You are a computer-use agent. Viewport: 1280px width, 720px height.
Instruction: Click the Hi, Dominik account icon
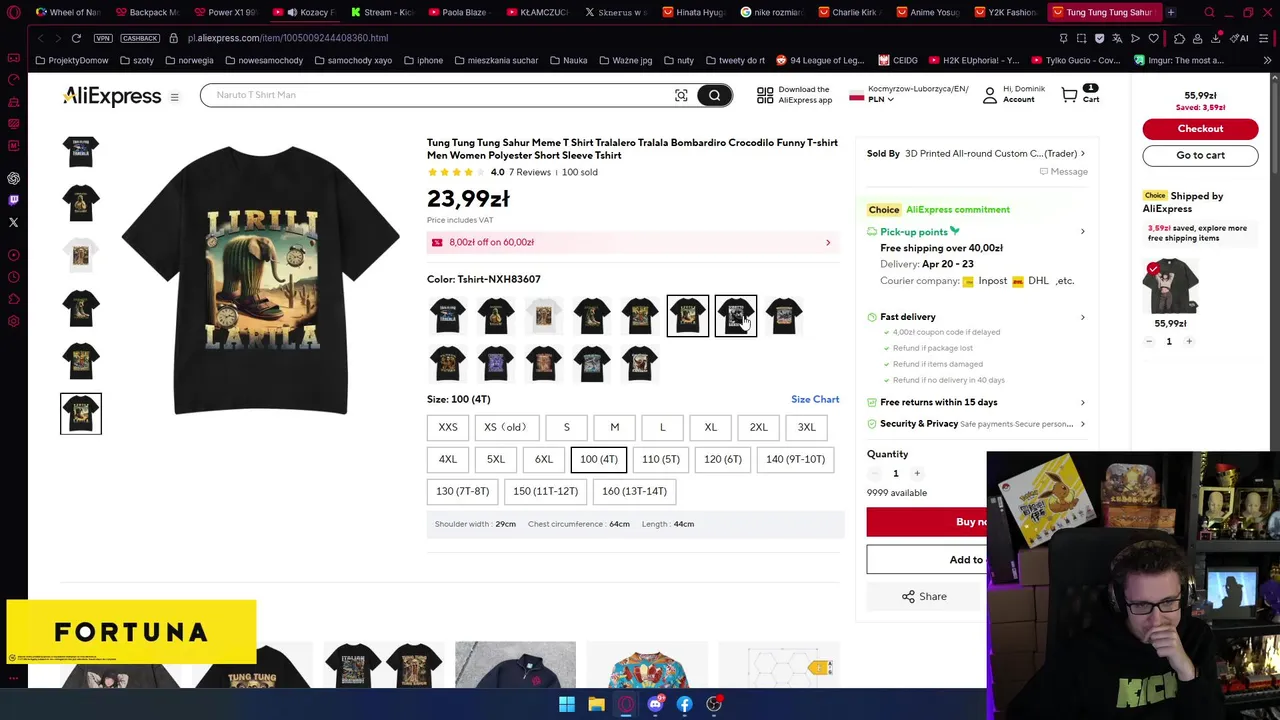pos(990,95)
